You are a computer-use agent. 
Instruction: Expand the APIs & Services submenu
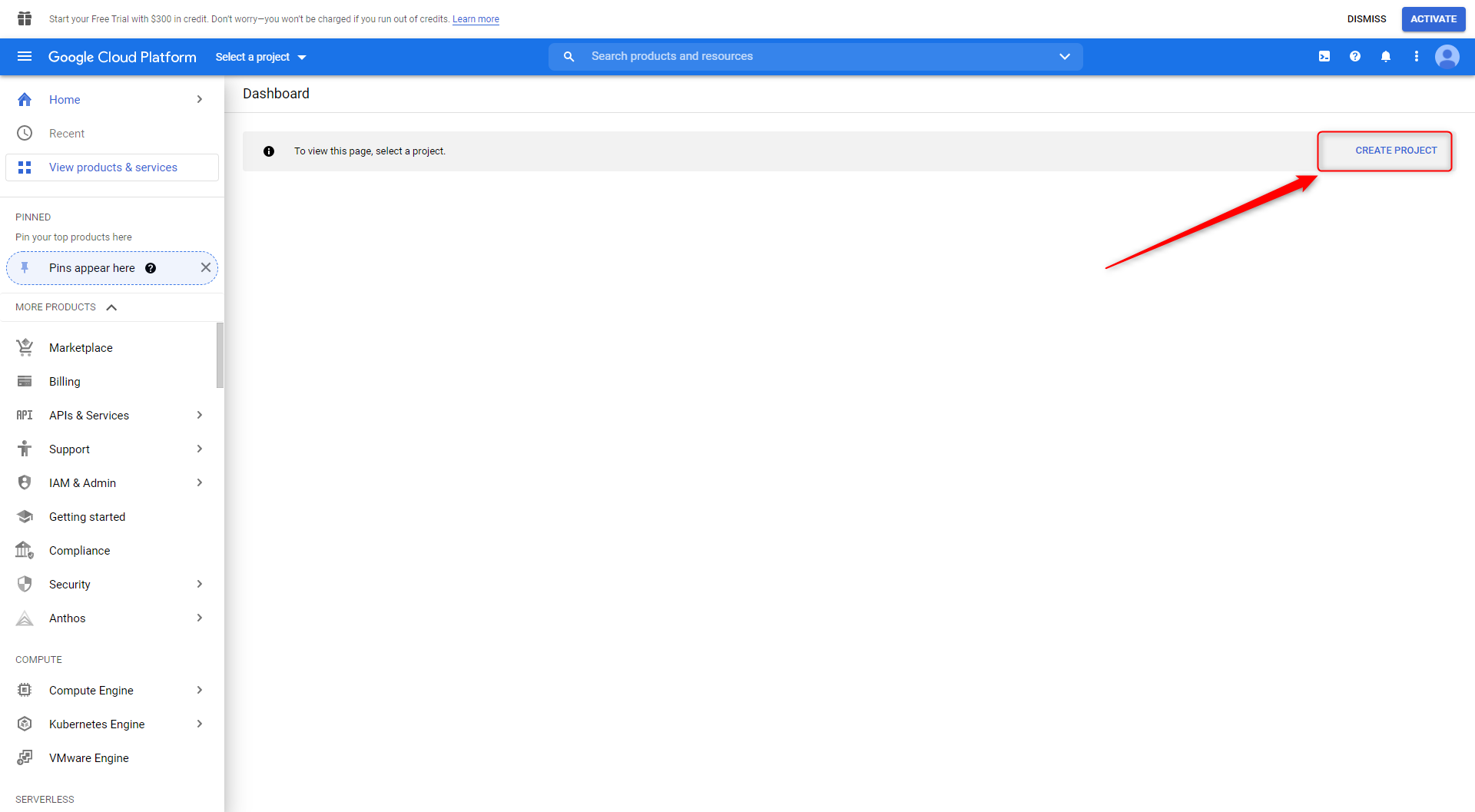click(199, 415)
